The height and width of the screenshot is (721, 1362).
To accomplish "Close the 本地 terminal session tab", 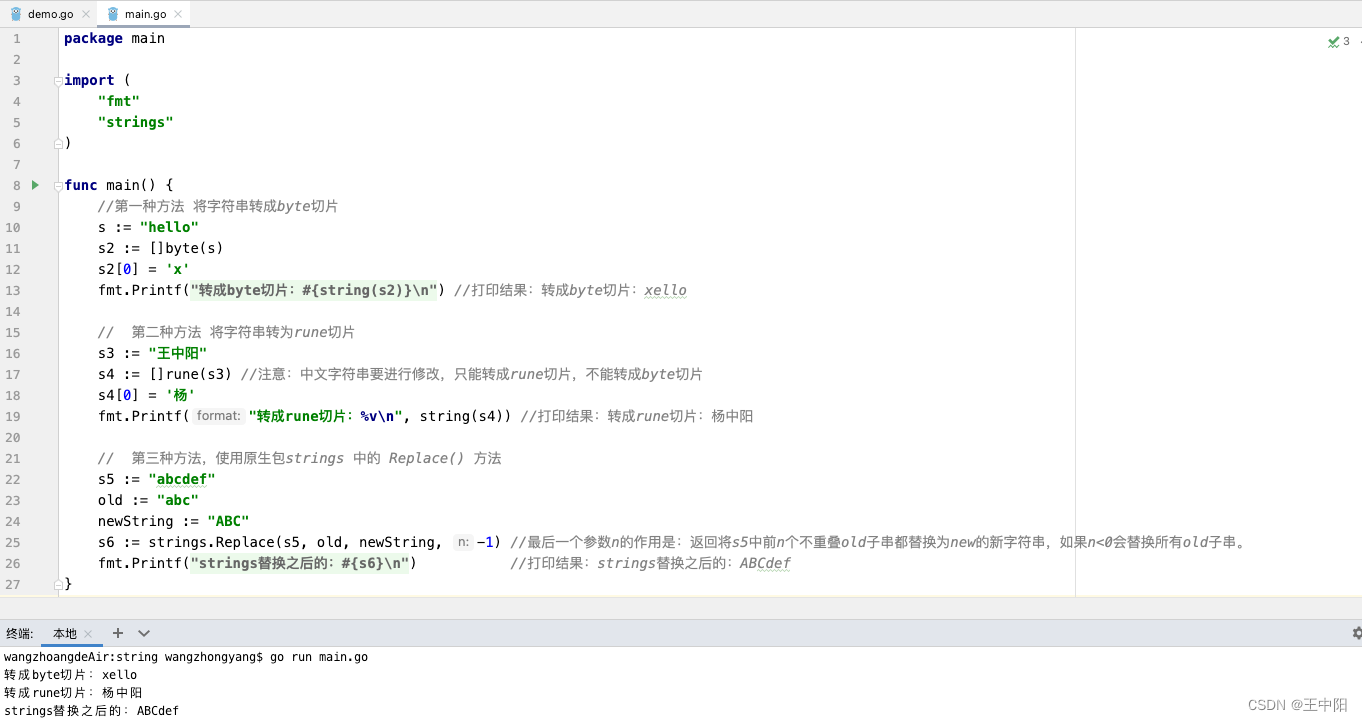I will click(88, 633).
